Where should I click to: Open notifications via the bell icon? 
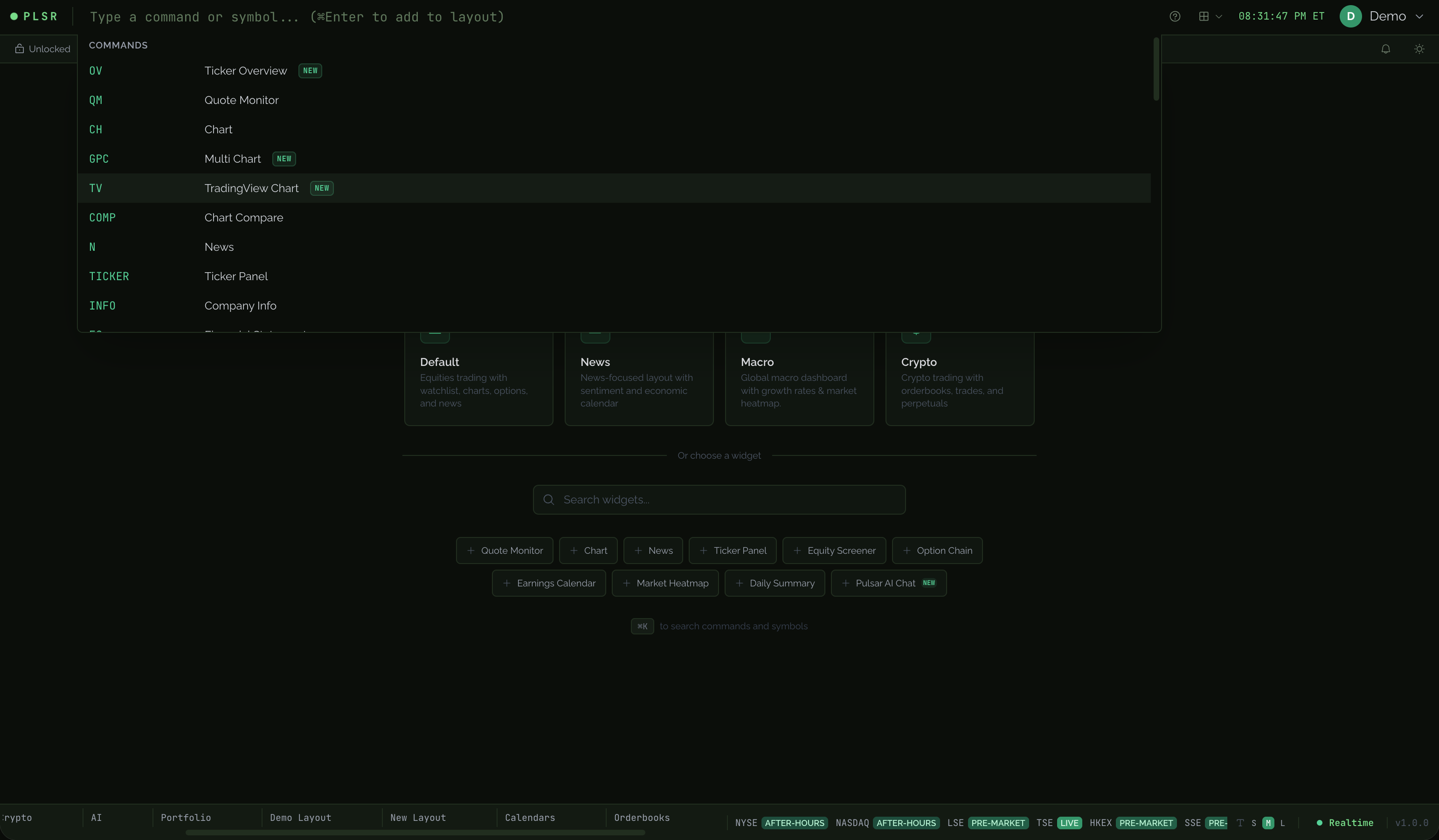pyautogui.click(x=1386, y=48)
